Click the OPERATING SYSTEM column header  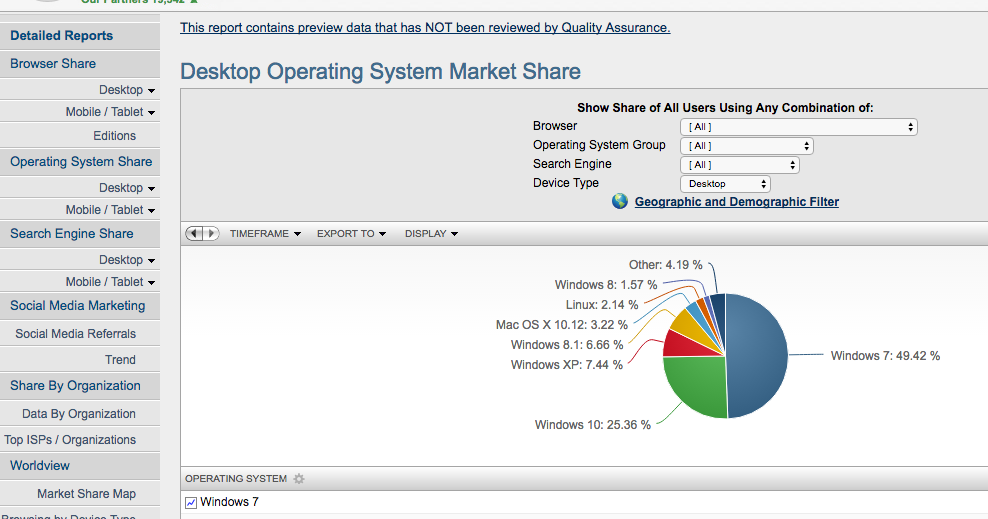pyautogui.click(x=236, y=479)
